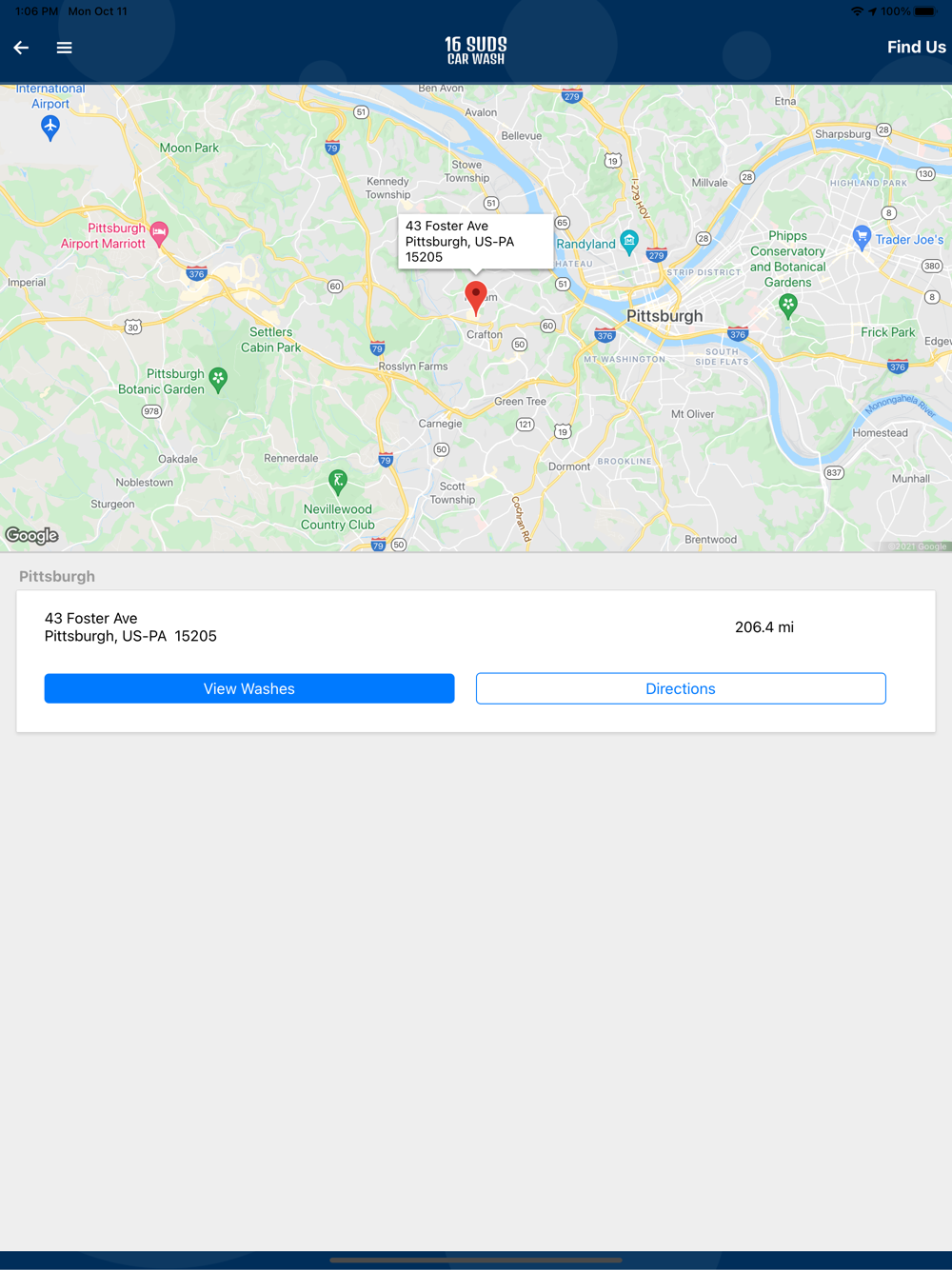Select the Trader Joe's shopping cart icon

[x=862, y=237]
